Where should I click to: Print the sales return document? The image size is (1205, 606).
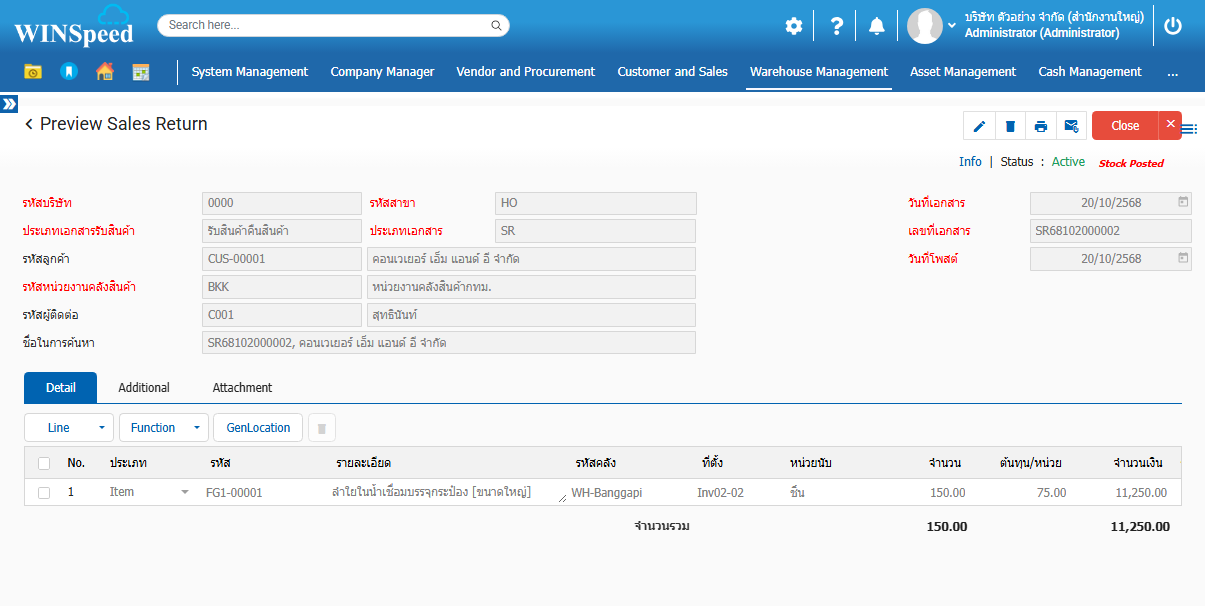point(1041,126)
